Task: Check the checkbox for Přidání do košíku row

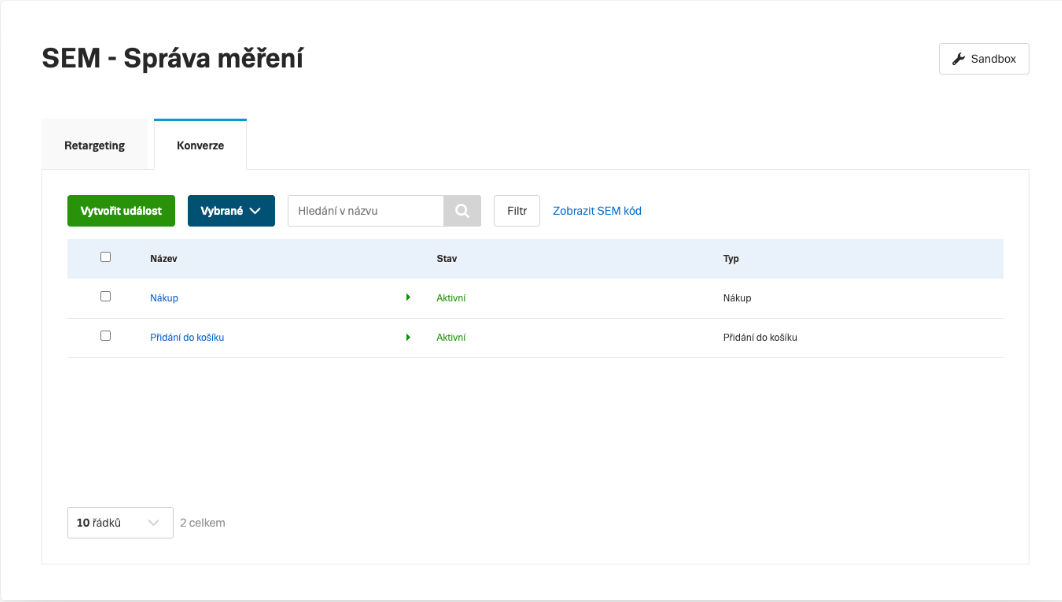Action: [x=106, y=336]
